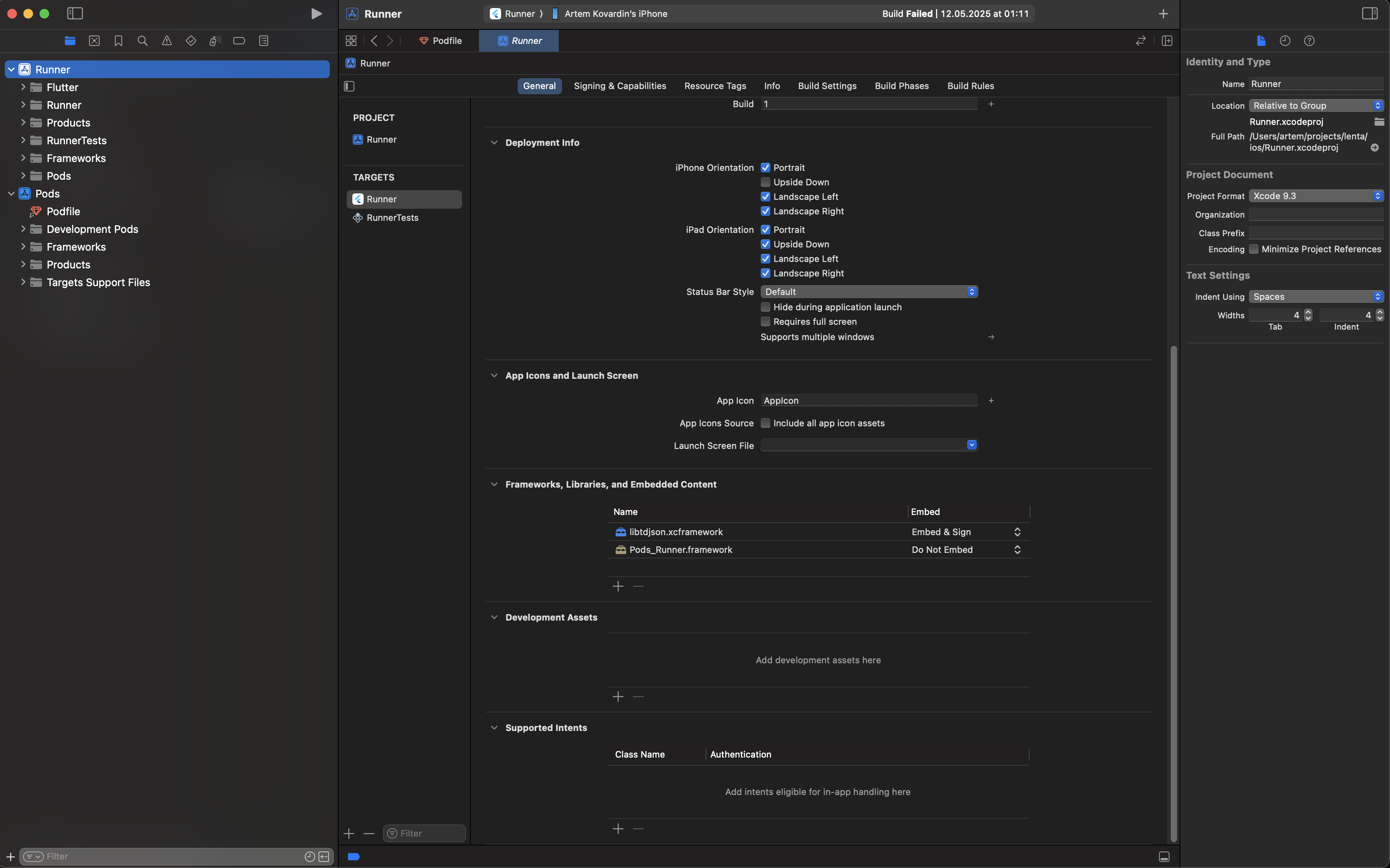Enable Requires full screen checkbox
This screenshot has height=868, width=1390.
tap(765, 322)
